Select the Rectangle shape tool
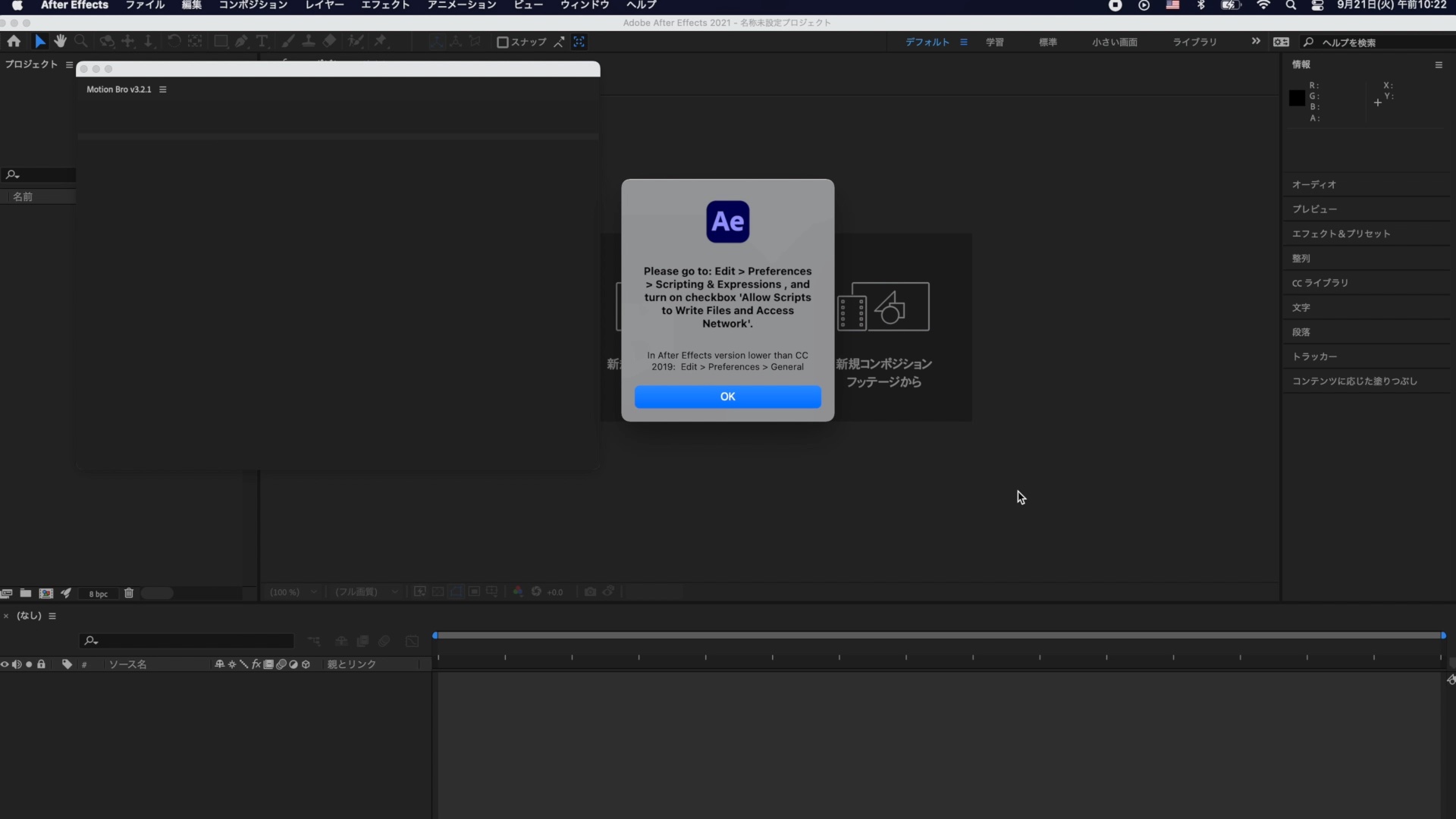 pyautogui.click(x=221, y=42)
